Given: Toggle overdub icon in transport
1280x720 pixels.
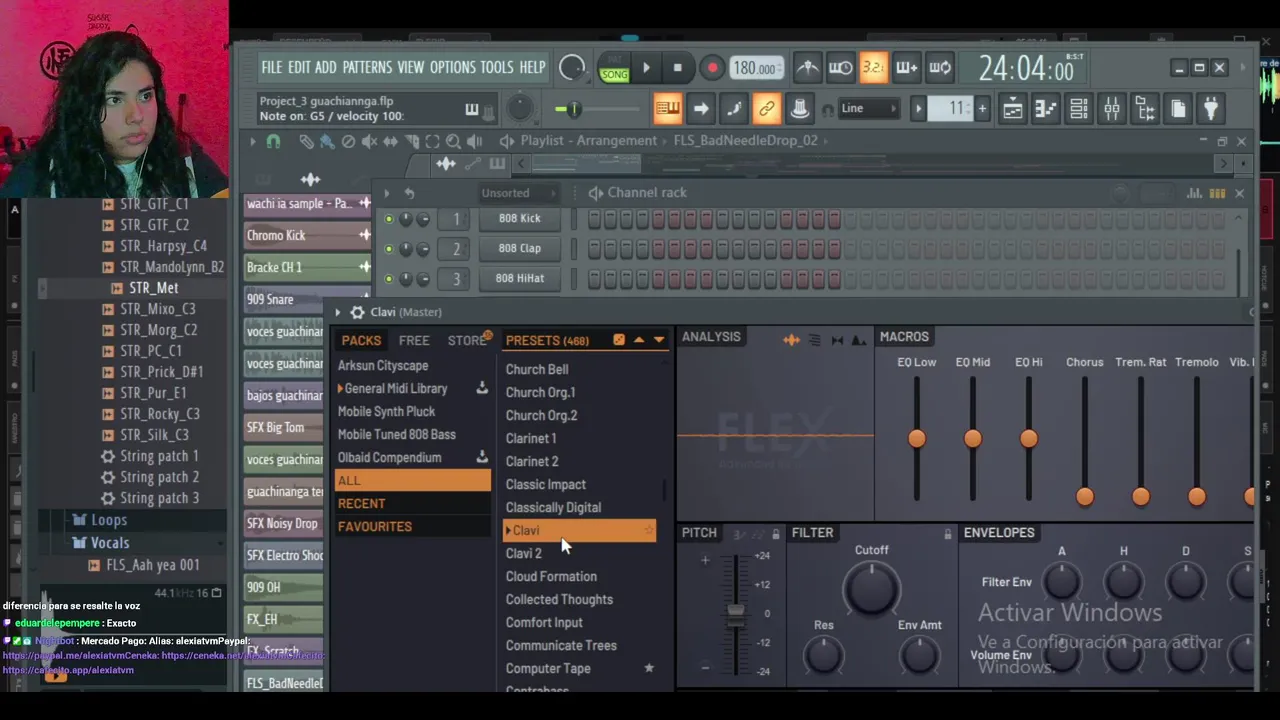Looking at the screenshot, I should [906, 68].
